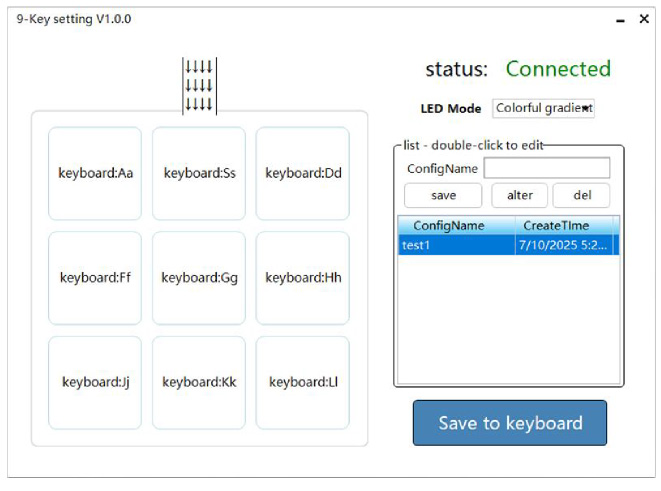
Task: Select the keyboard:Ll key tile
Action: pos(303,382)
